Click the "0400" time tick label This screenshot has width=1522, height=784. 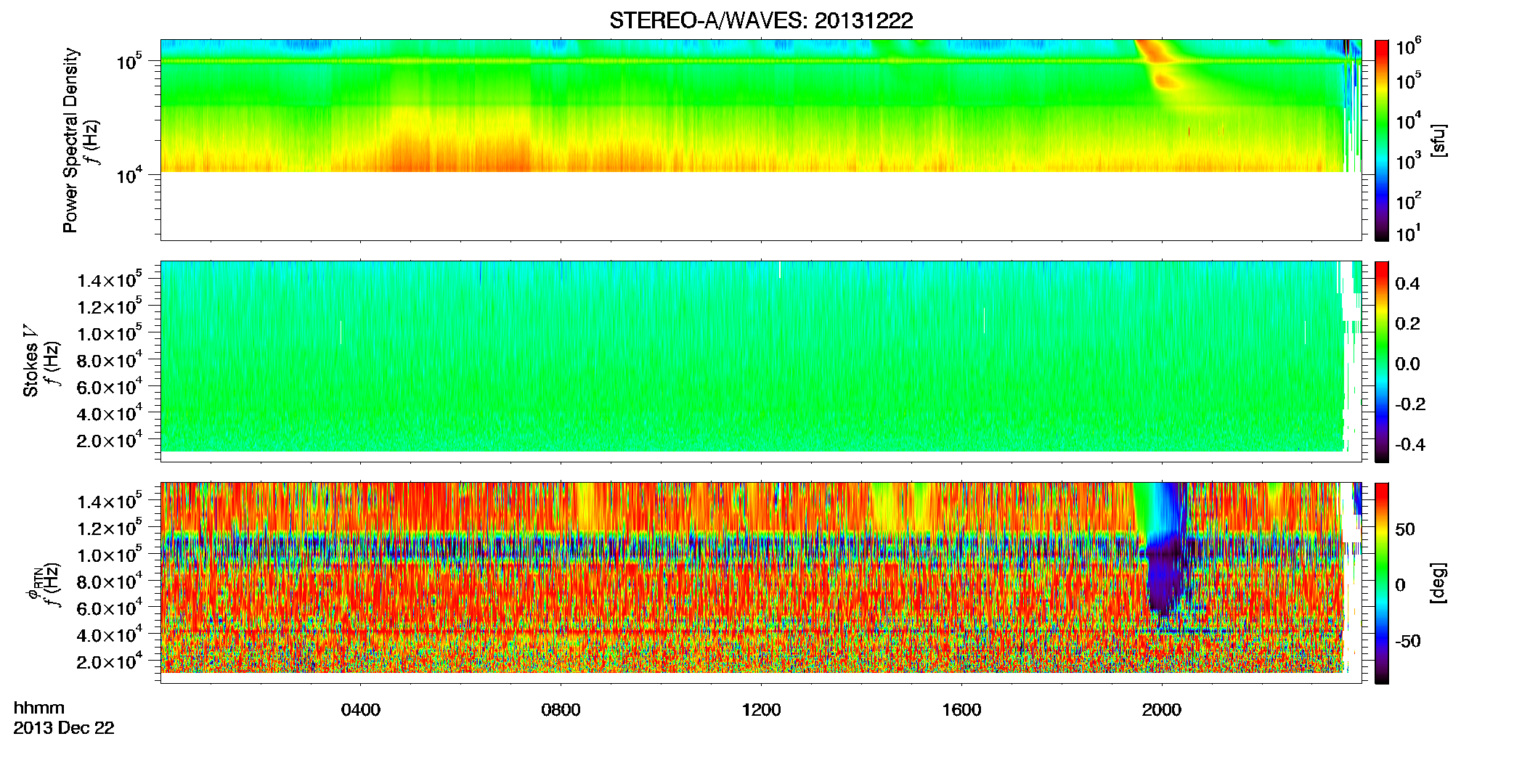tap(361, 709)
